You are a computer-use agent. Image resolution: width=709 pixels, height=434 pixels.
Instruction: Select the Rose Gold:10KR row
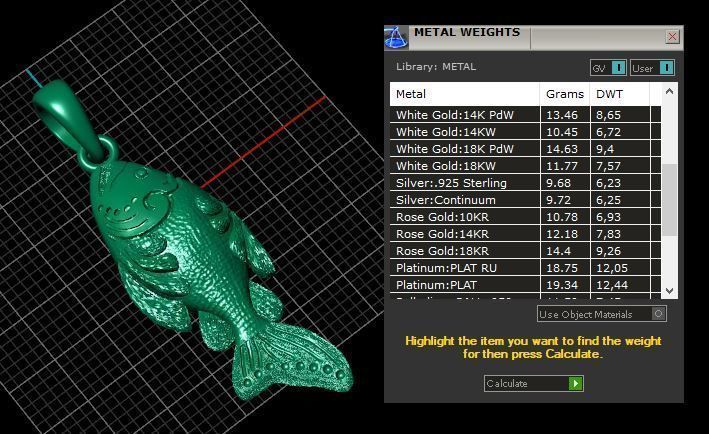point(525,217)
